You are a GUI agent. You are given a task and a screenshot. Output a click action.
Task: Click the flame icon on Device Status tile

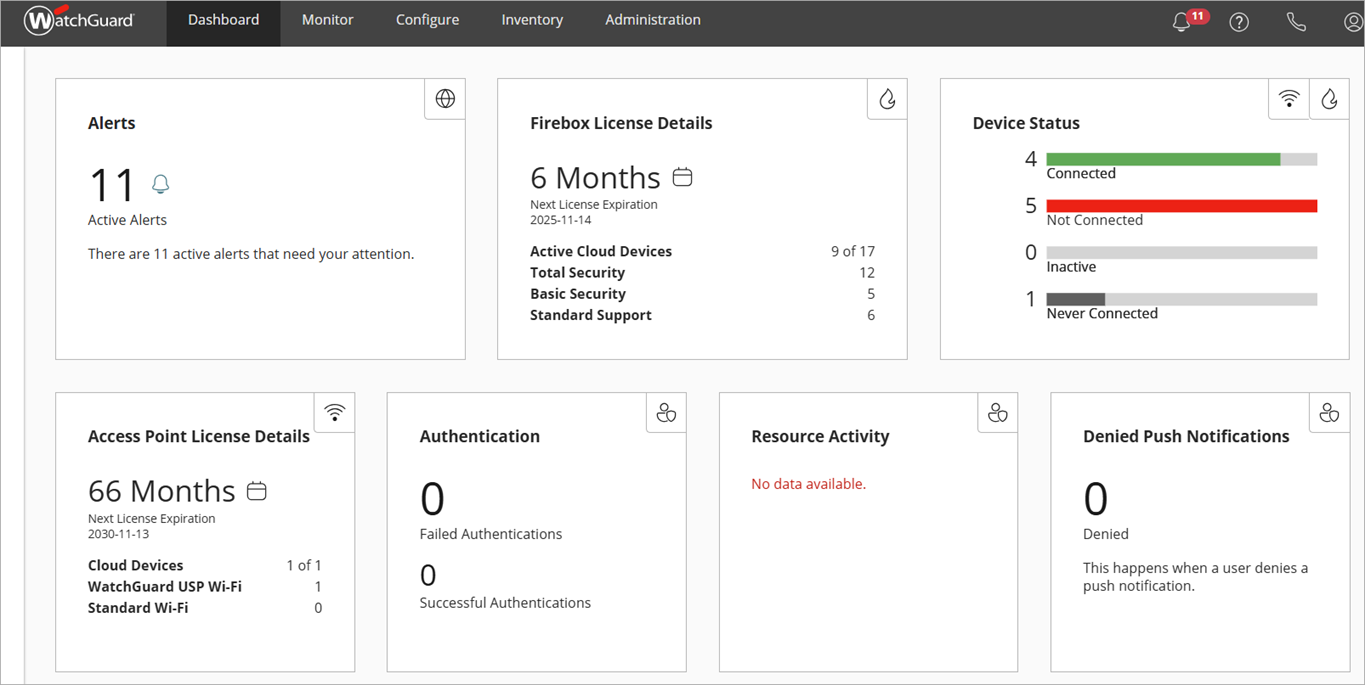click(x=1329, y=98)
